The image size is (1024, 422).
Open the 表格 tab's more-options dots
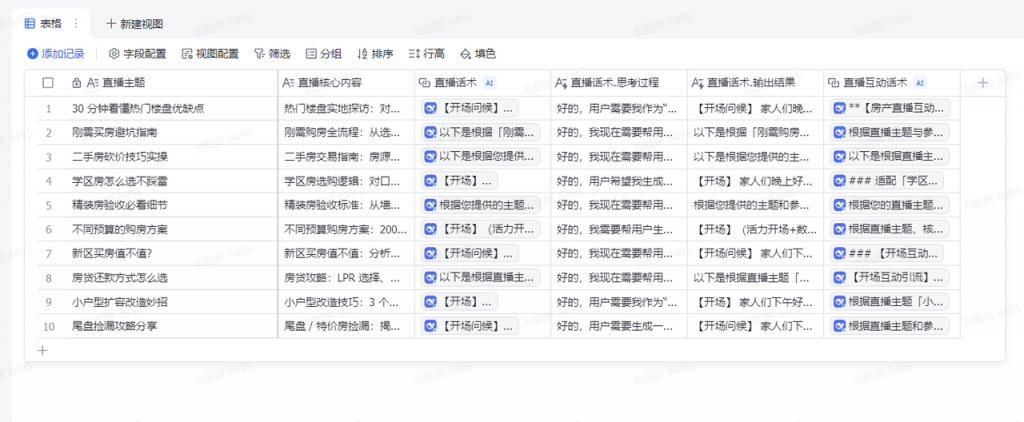76,24
